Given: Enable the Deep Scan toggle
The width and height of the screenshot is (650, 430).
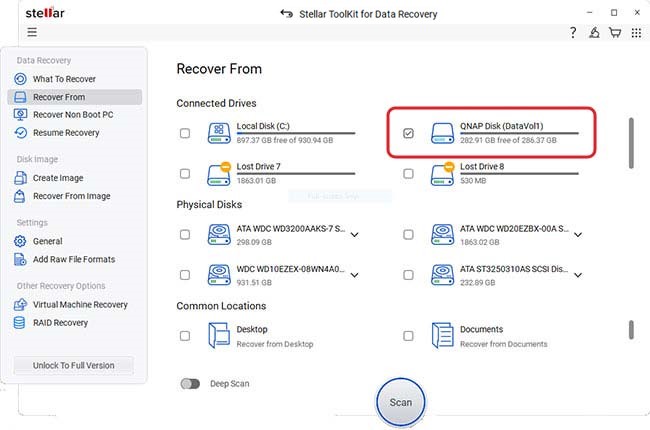Looking at the screenshot, I should (x=188, y=383).
